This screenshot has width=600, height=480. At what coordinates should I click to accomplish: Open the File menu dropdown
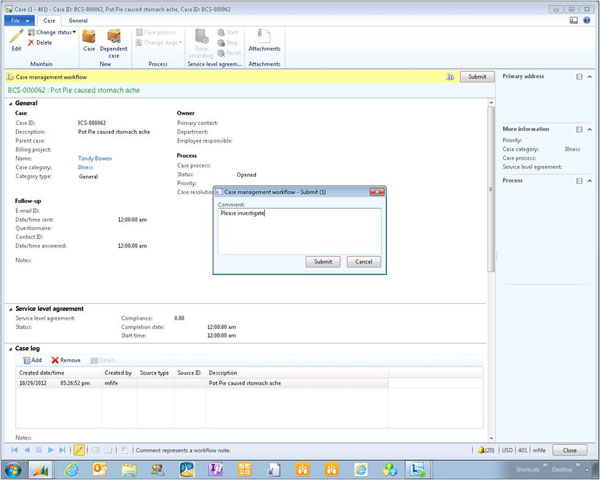coord(18,20)
